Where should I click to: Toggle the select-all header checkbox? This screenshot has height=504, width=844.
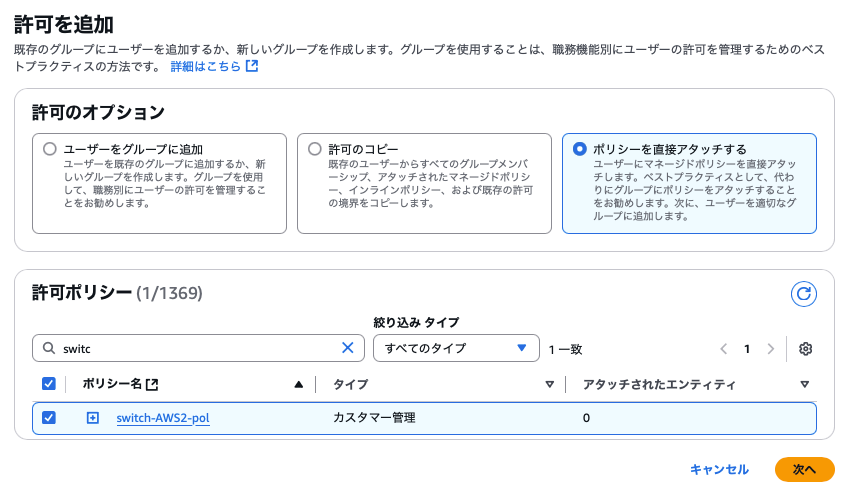[x=49, y=384]
